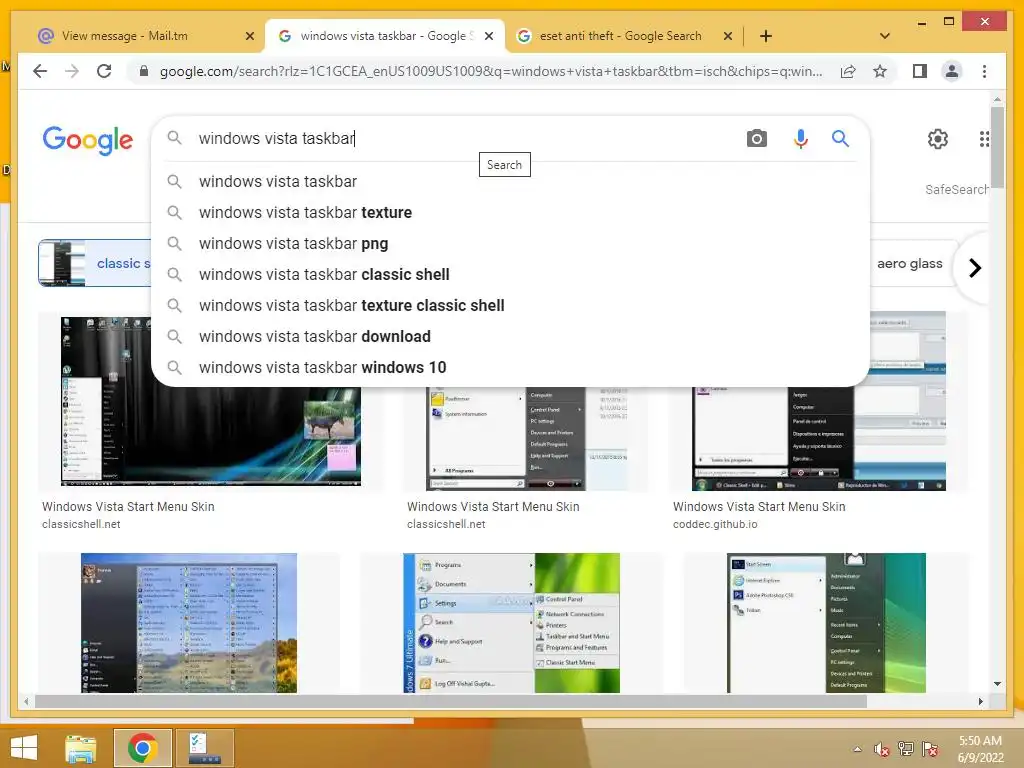Close the Mail.tm tab
The height and width of the screenshot is (768, 1024).
pyautogui.click(x=249, y=36)
